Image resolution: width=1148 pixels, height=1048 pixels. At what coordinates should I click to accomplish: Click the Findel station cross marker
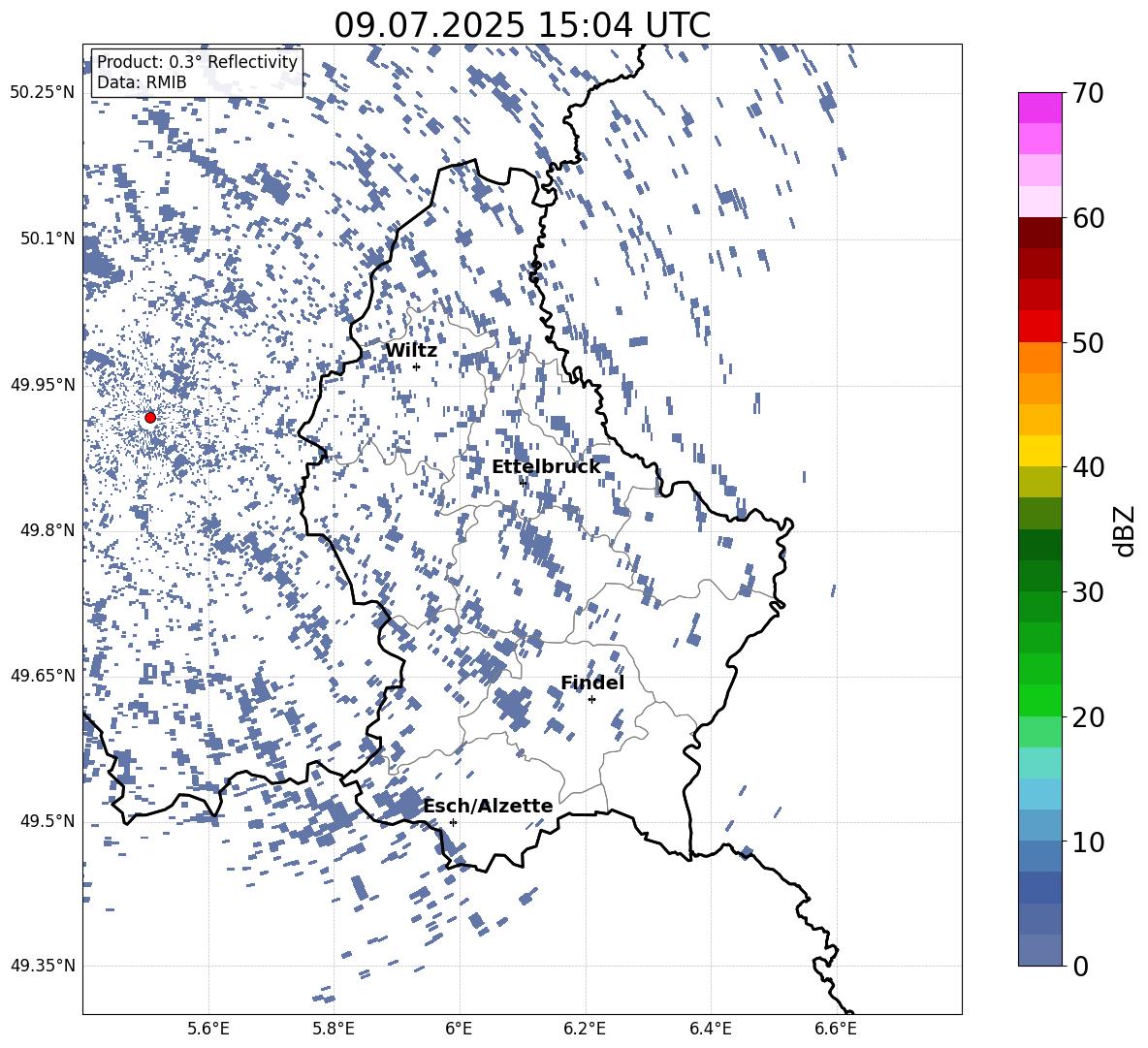pyautogui.click(x=591, y=699)
